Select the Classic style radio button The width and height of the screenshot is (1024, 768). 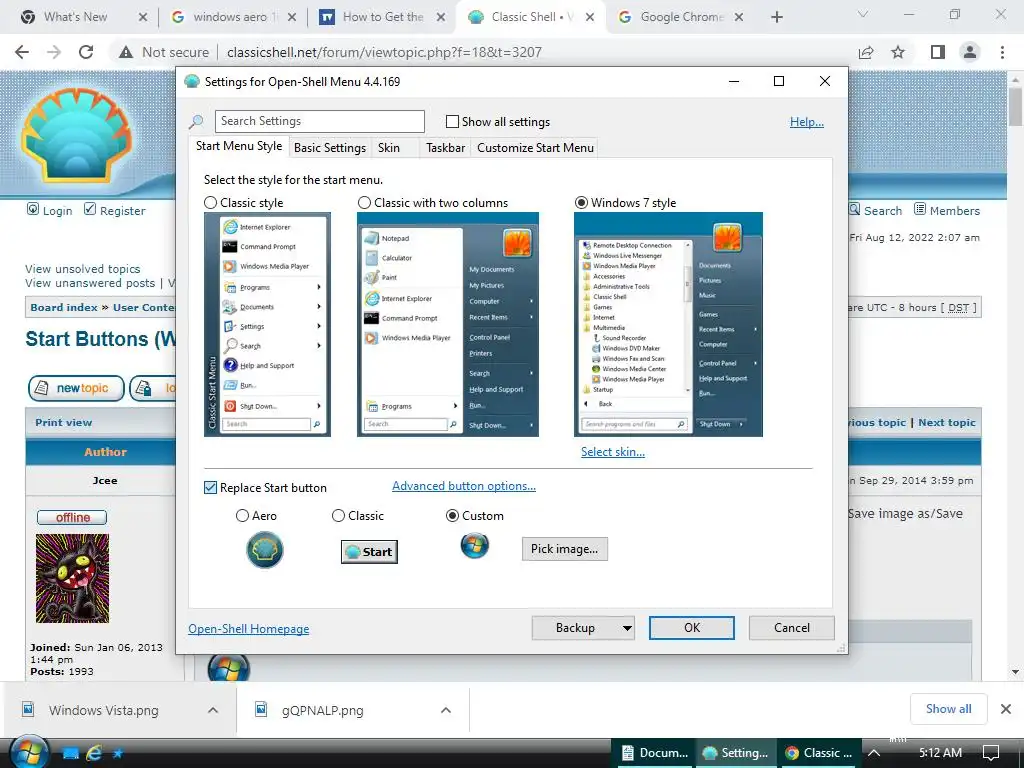(210, 203)
